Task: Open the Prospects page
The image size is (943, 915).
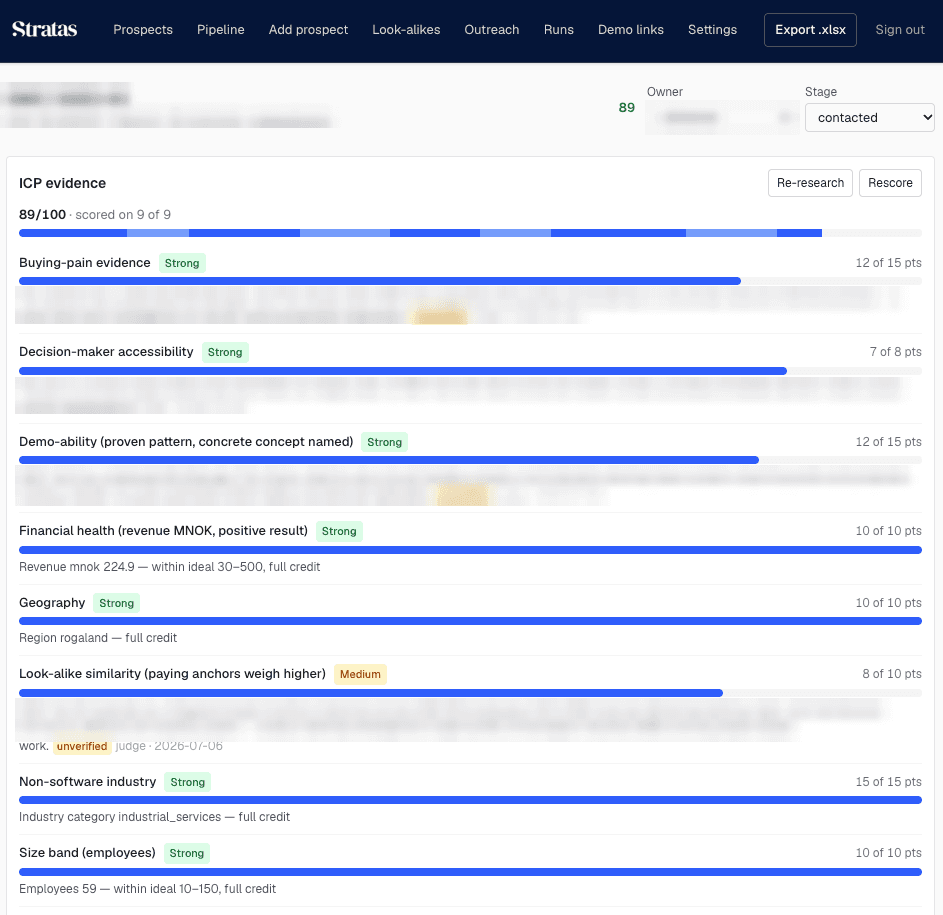Action: (x=143, y=29)
